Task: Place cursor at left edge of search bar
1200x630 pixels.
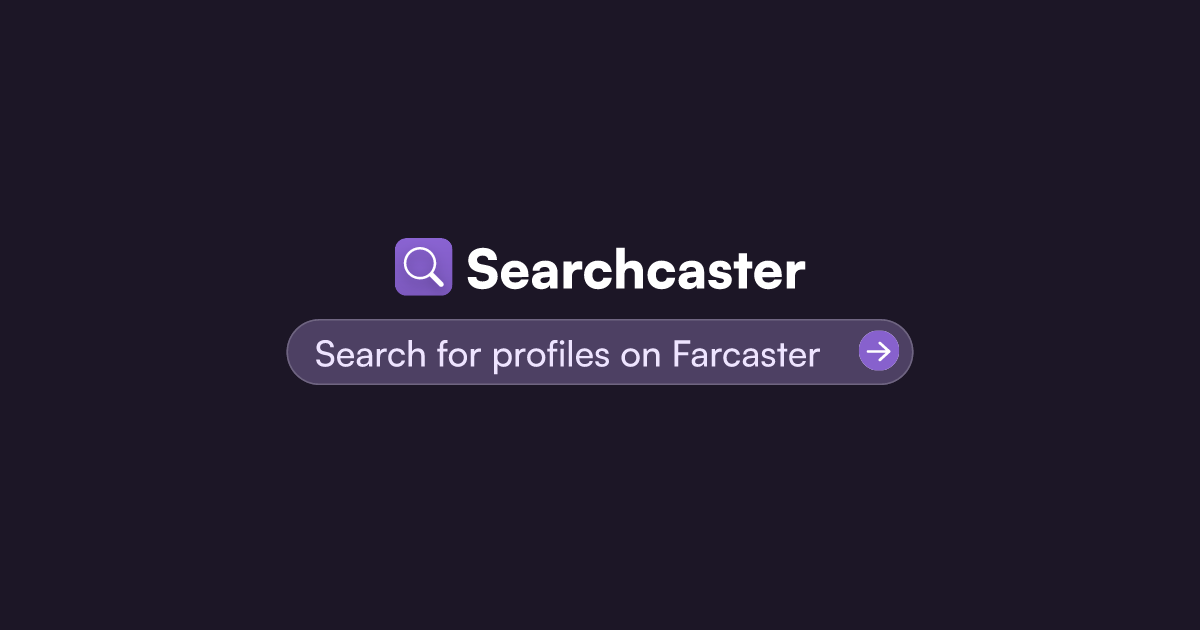Action: (301, 352)
